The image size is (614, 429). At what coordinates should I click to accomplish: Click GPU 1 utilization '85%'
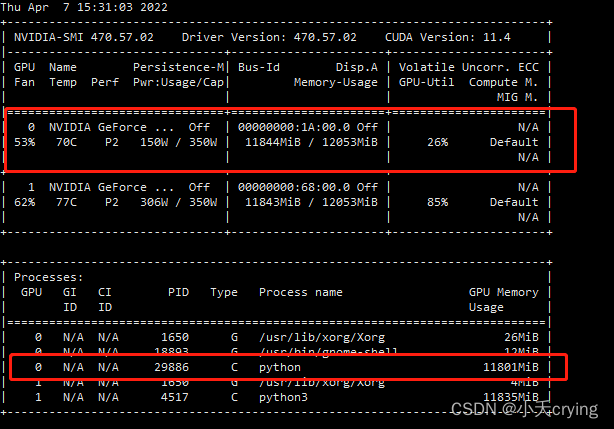[437, 202]
